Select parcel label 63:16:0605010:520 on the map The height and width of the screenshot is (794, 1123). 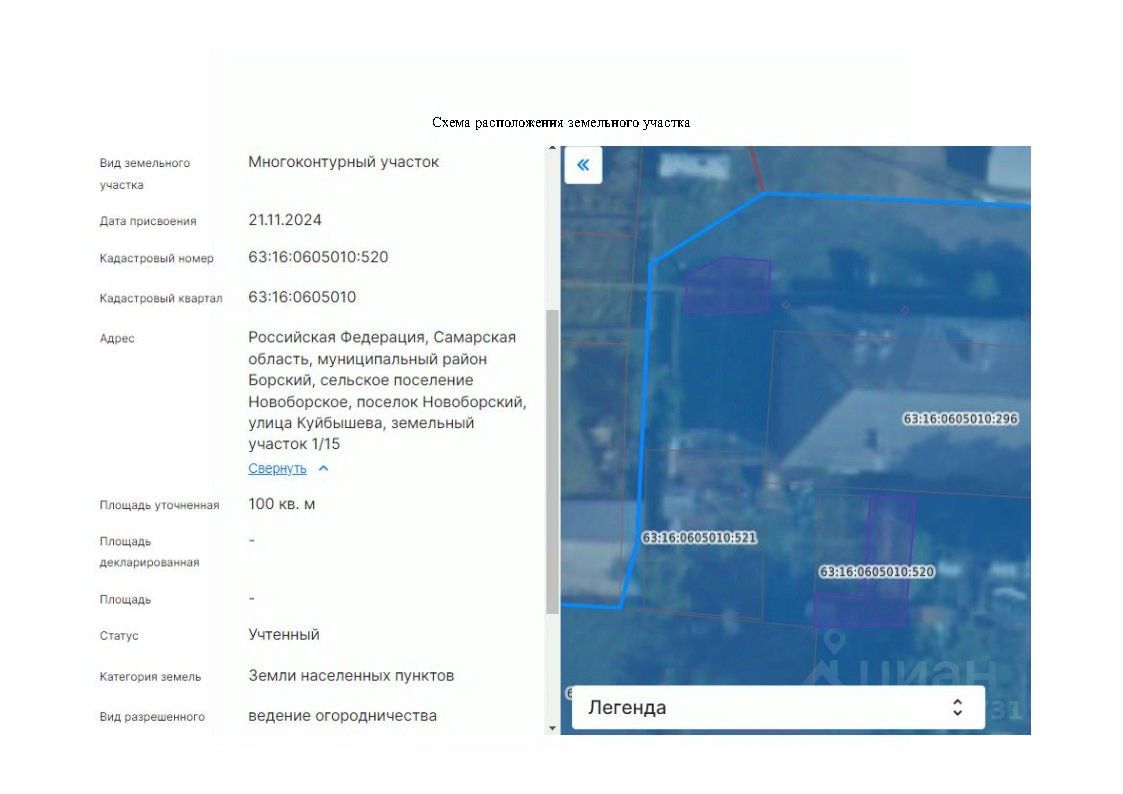click(x=877, y=572)
